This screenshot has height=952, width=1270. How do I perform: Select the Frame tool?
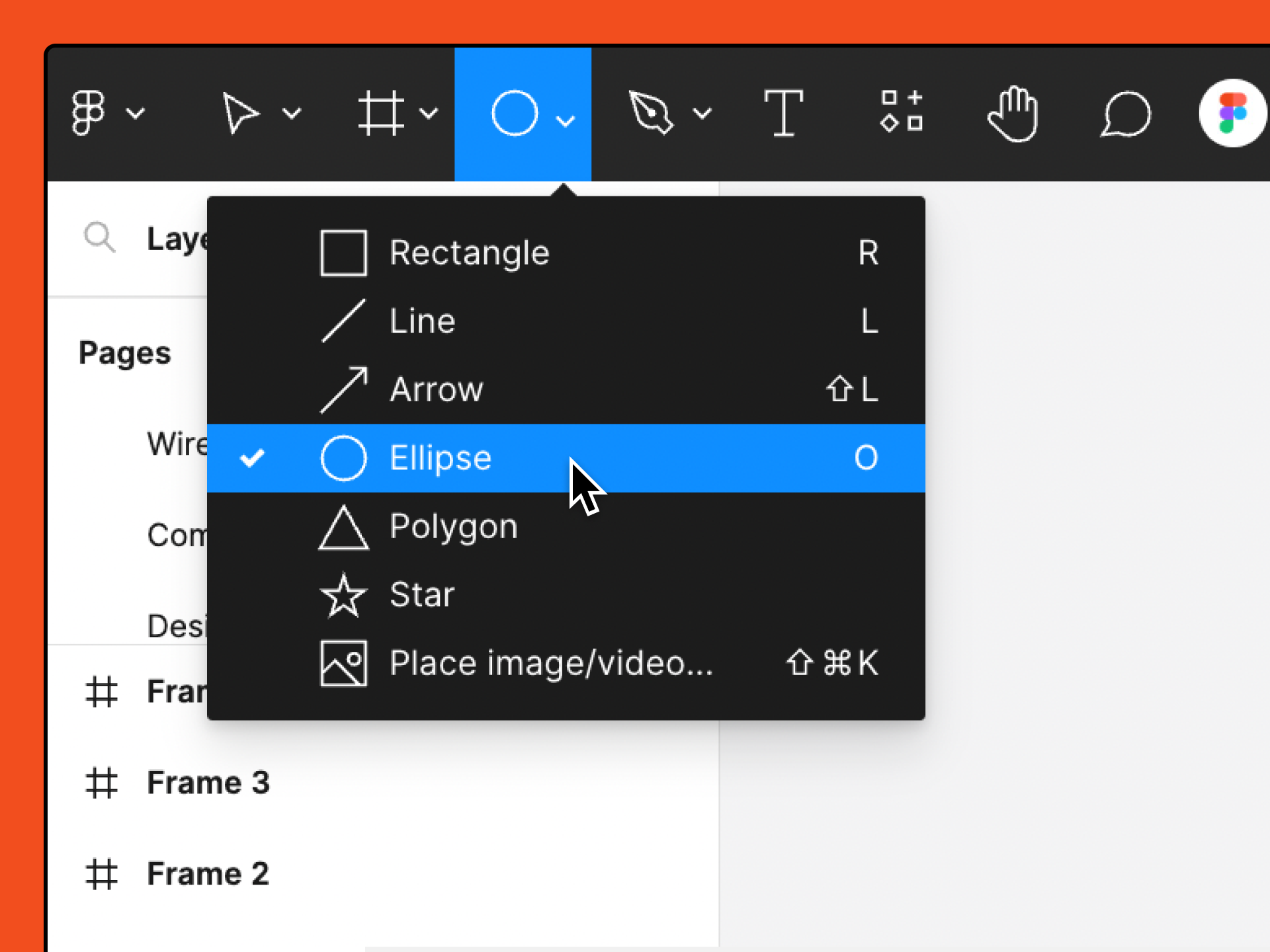click(382, 112)
